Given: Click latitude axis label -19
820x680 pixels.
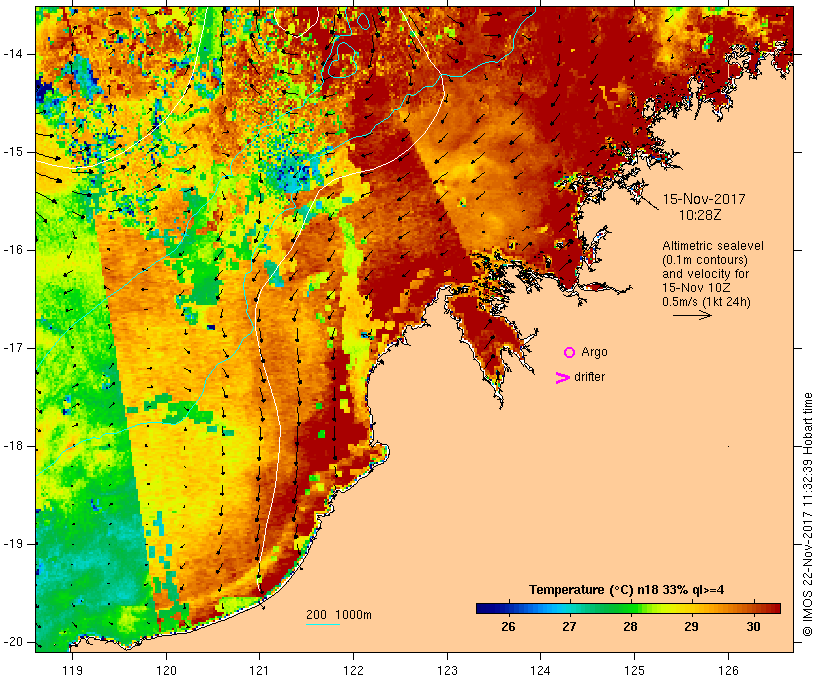Looking at the screenshot, I should point(13,544).
